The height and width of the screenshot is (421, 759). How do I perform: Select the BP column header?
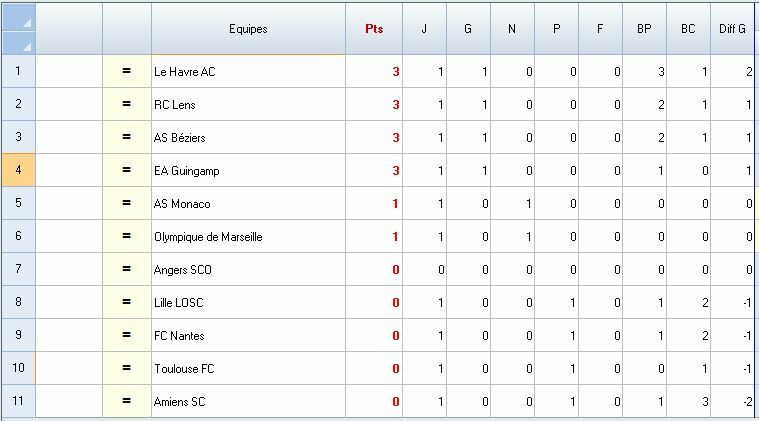pyautogui.click(x=644, y=29)
